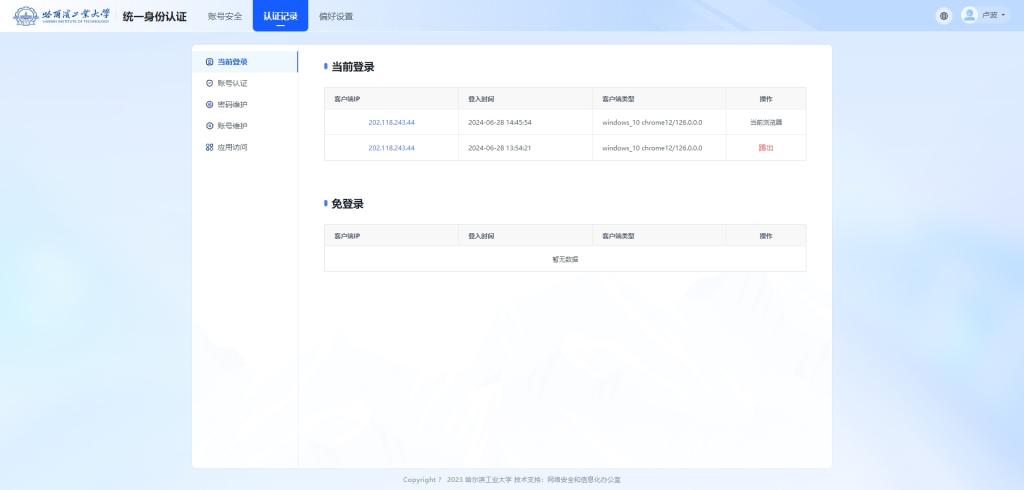Image resolution: width=1024 pixels, height=490 pixels.
Task: Open the globe language switcher icon
Action: 943,16
